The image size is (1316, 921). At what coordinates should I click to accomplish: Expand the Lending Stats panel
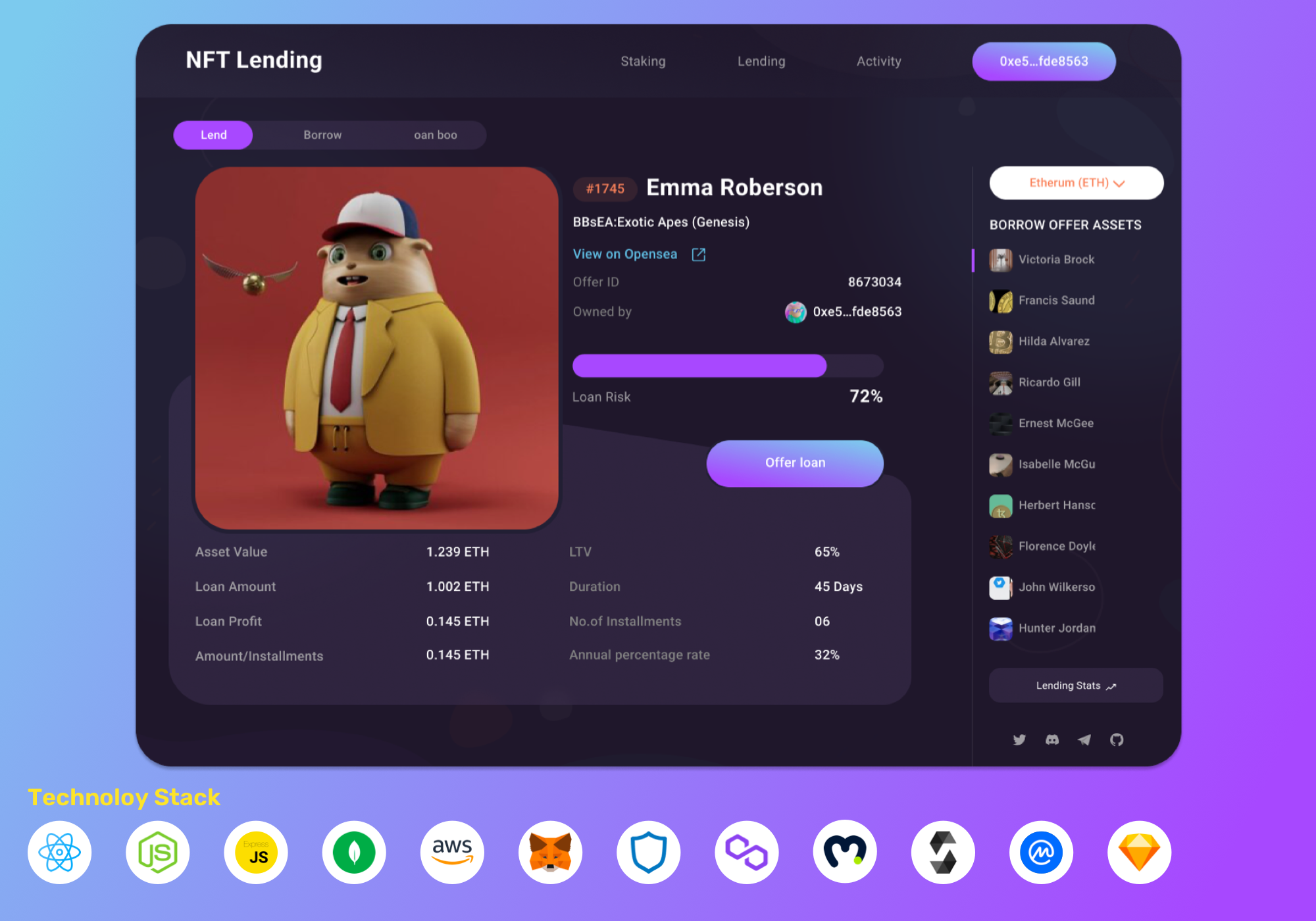pyautogui.click(x=1076, y=685)
